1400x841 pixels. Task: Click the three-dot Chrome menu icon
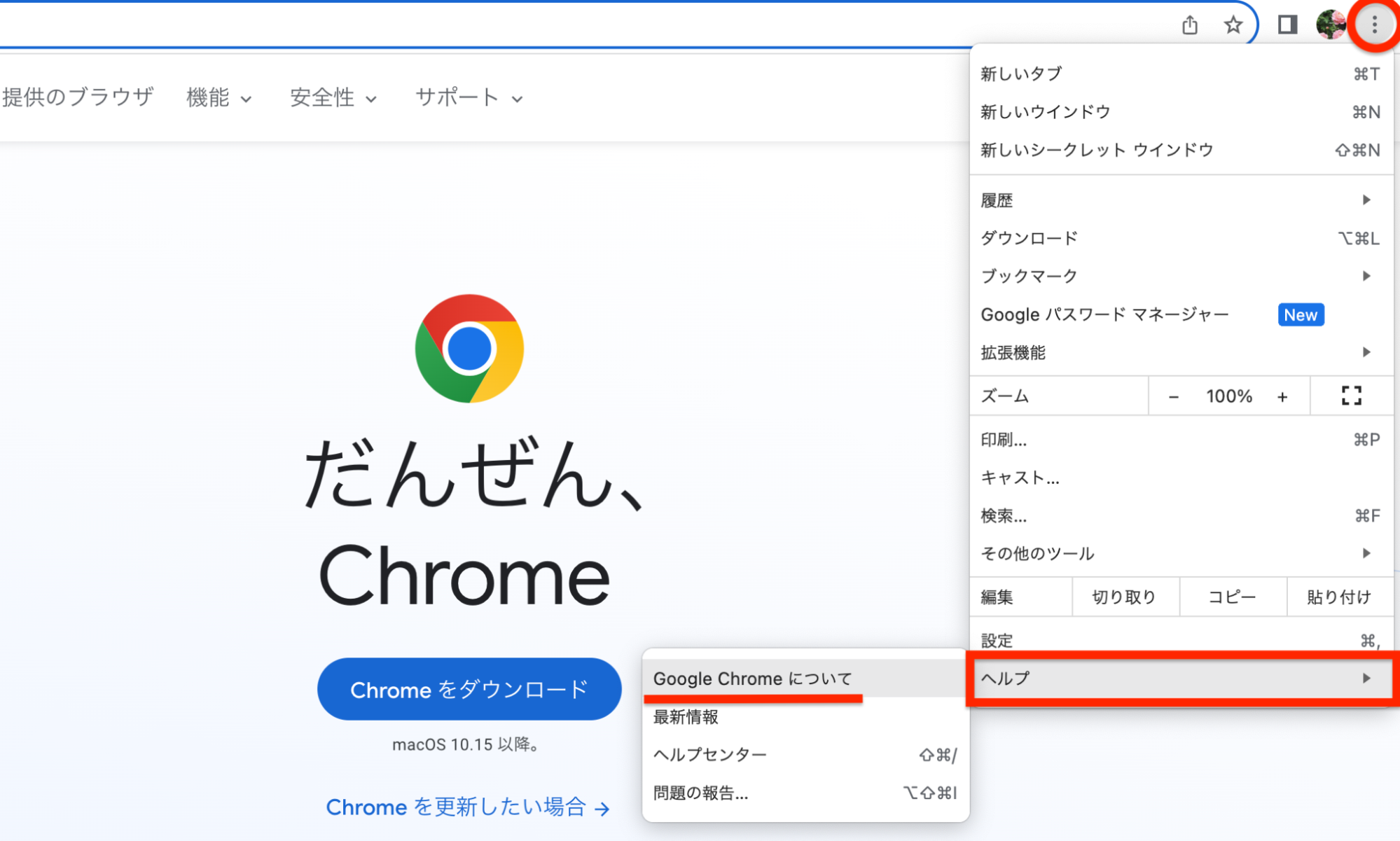coord(1374,25)
